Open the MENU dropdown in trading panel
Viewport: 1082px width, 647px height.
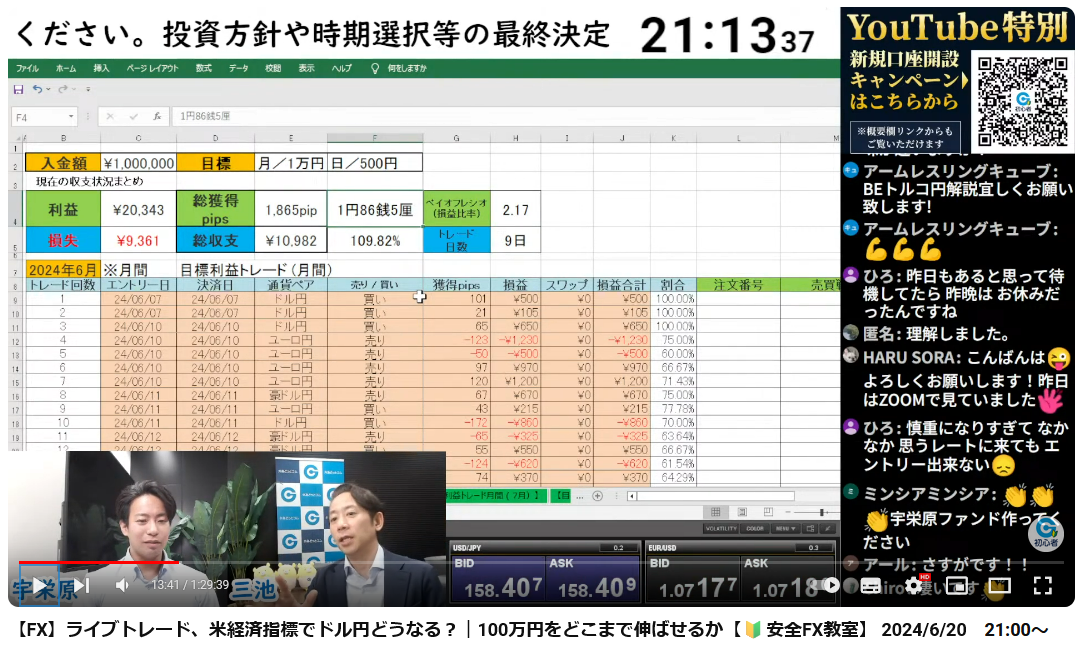tap(784, 528)
